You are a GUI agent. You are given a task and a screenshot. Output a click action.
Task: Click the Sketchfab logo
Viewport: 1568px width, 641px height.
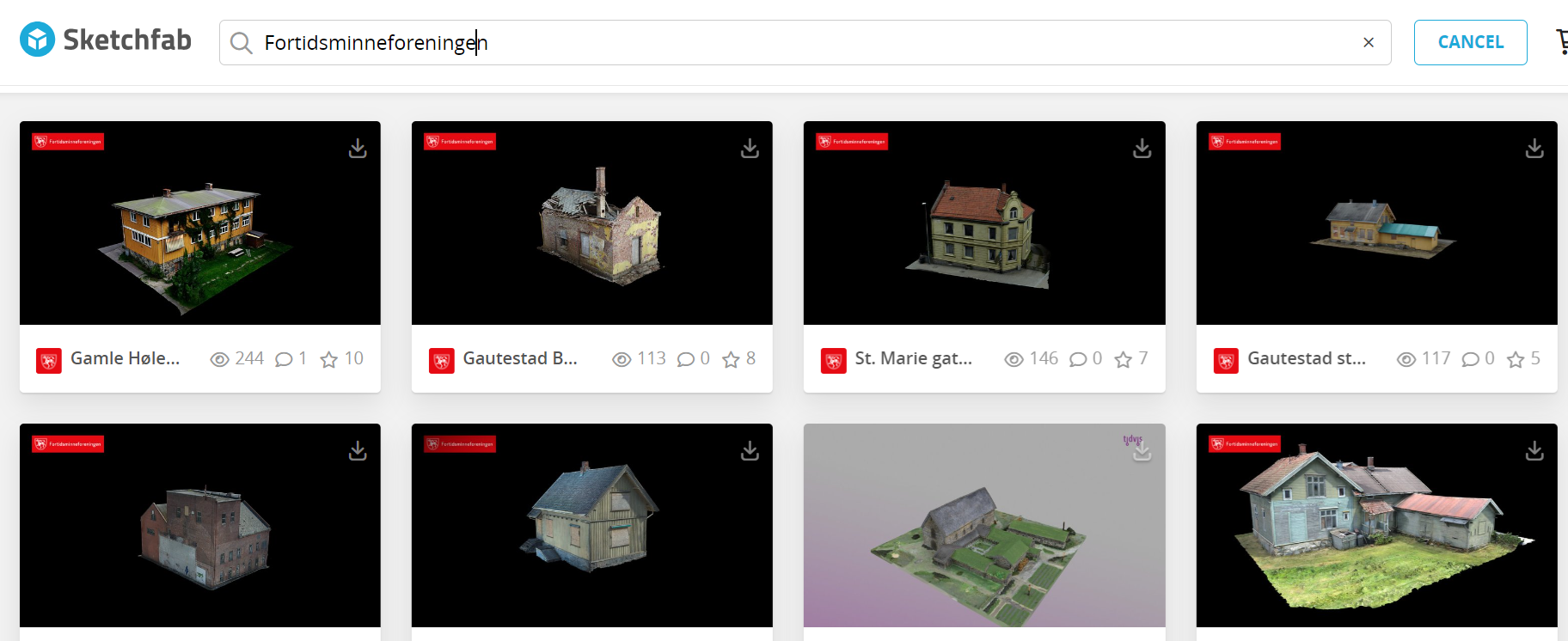pyautogui.click(x=105, y=40)
